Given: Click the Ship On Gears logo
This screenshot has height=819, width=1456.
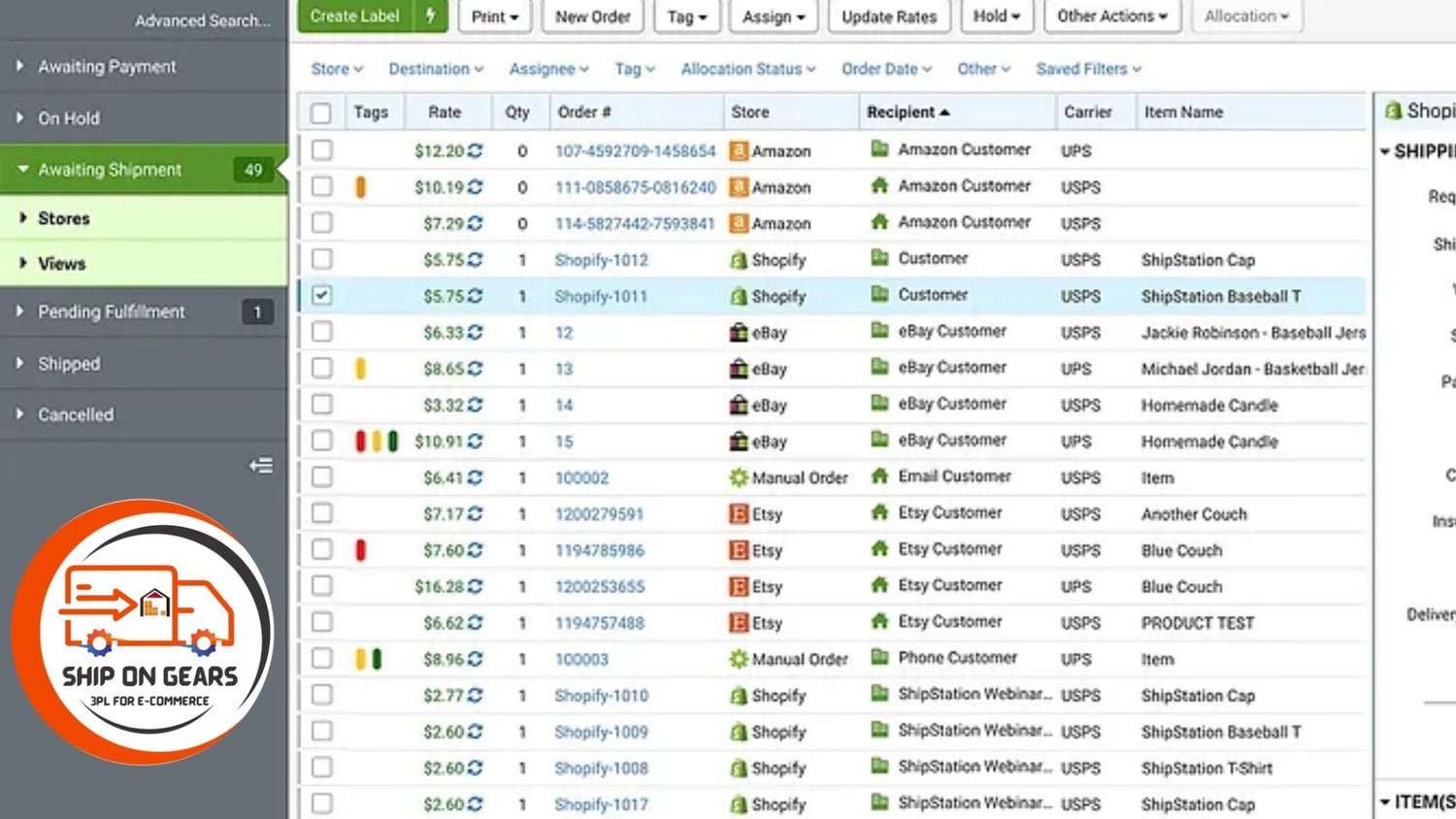Looking at the screenshot, I should 144,633.
